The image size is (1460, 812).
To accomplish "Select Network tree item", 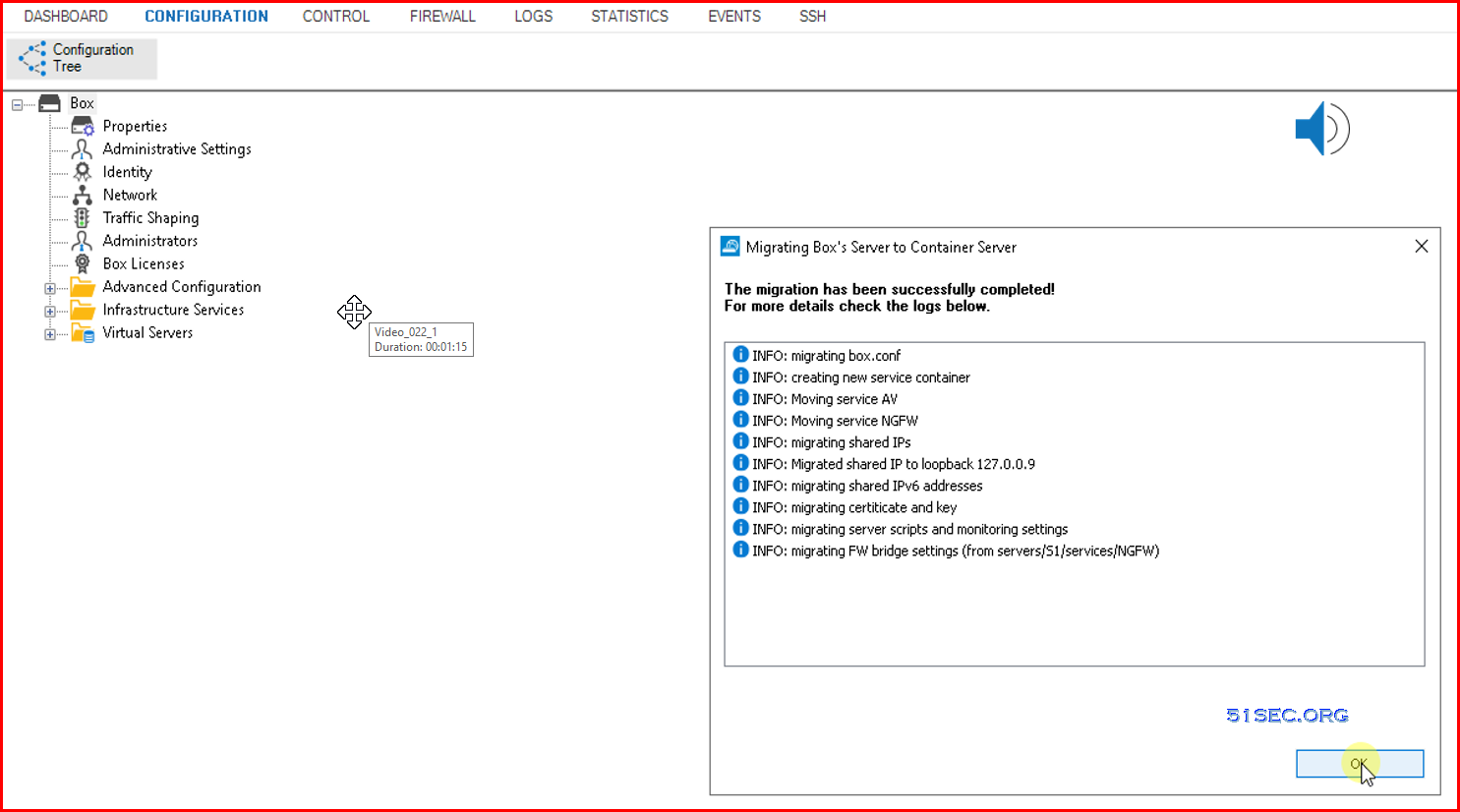I will [x=130, y=195].
